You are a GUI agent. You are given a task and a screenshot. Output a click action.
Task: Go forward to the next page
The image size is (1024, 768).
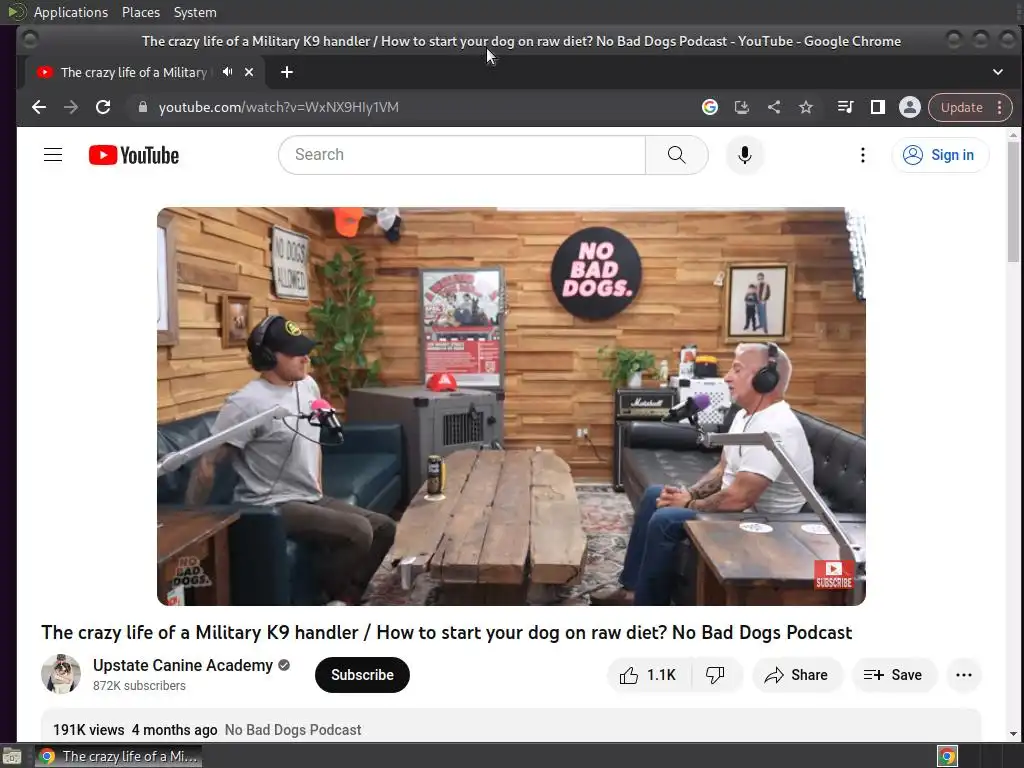click(71, 107)
